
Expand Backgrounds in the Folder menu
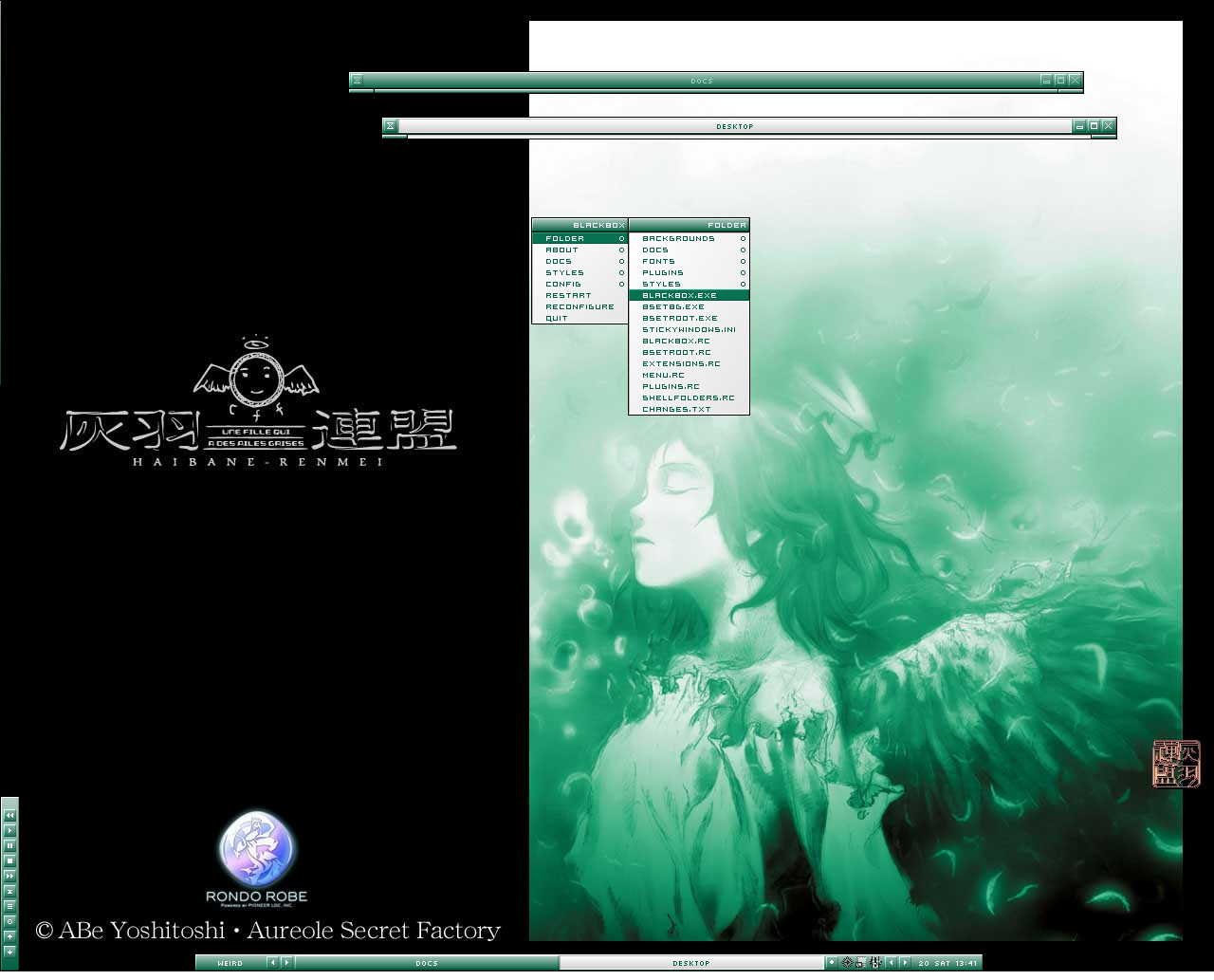pos(689,238)
